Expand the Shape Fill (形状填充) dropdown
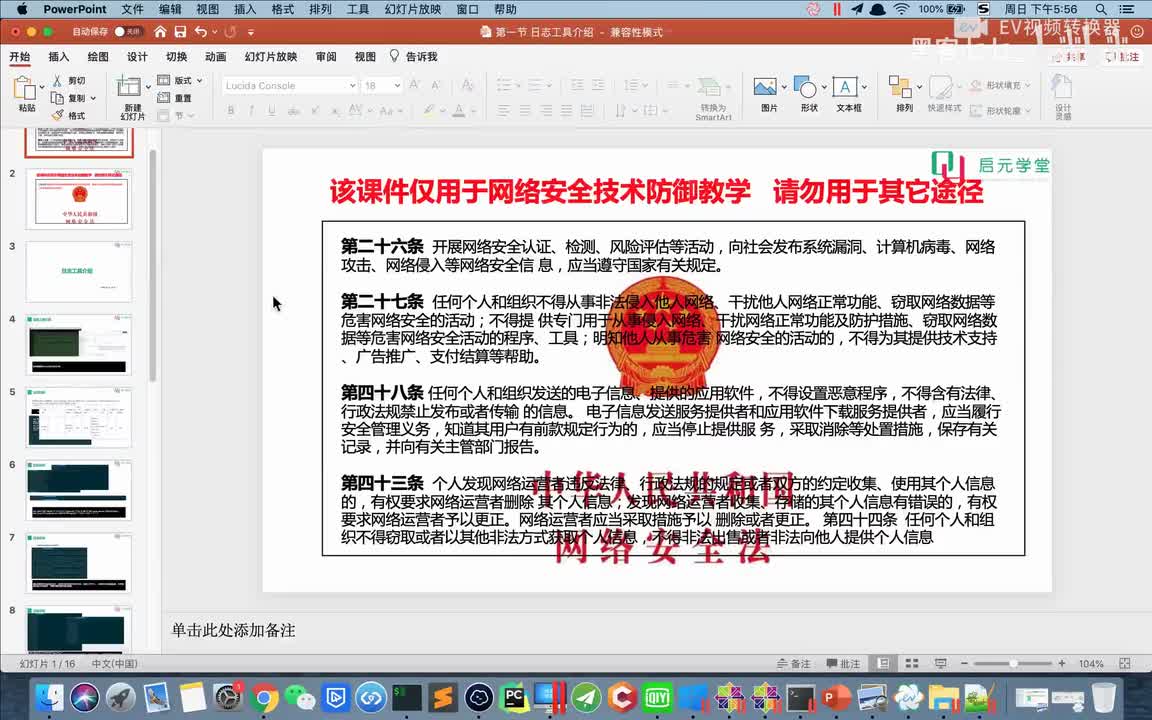 coord(1027,86)
